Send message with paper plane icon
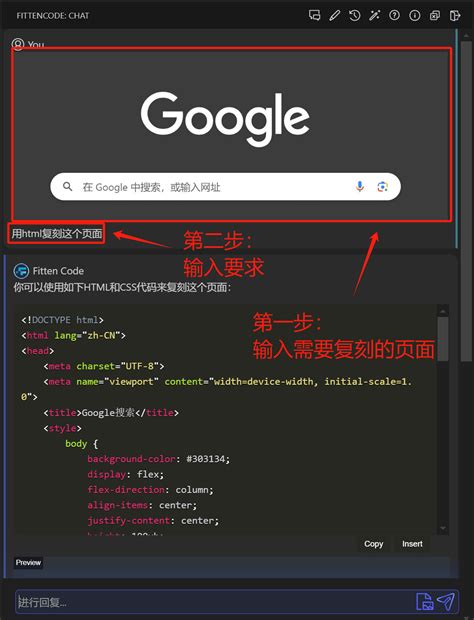Screen dimensions: 474x620 [446, 601]
